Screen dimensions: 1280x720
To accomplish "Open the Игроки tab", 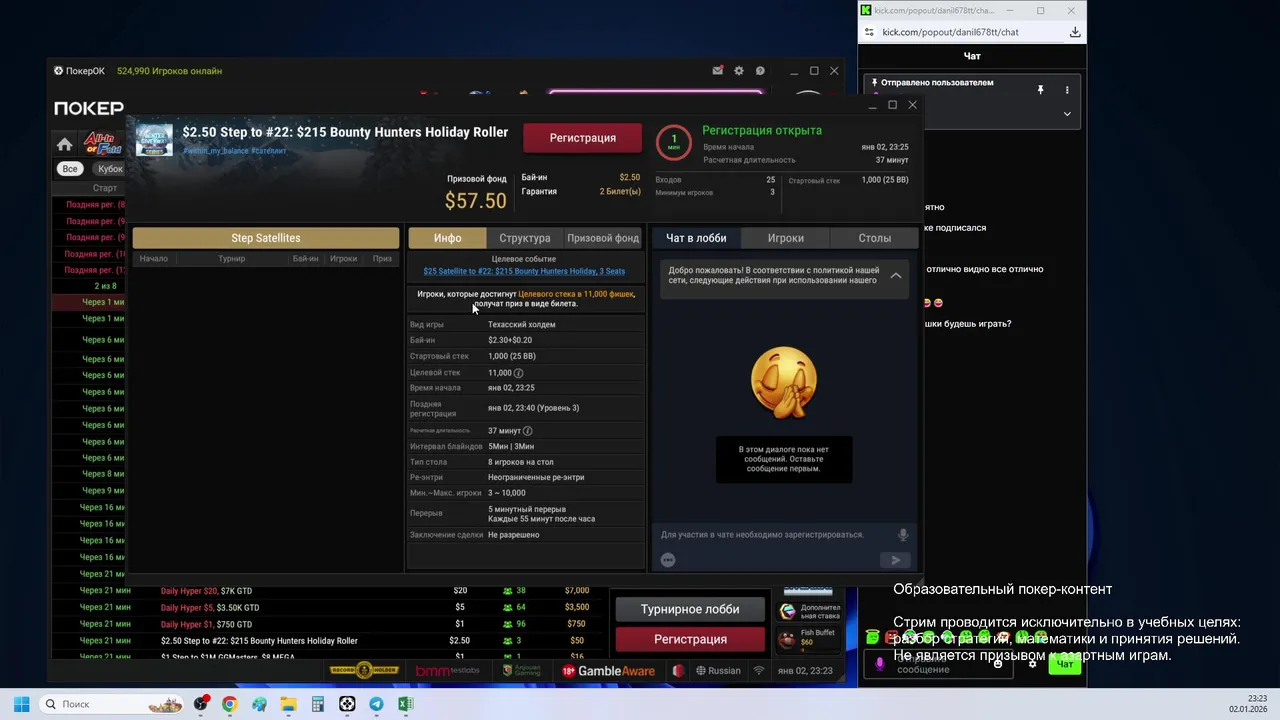I will [x=785, y=238].
